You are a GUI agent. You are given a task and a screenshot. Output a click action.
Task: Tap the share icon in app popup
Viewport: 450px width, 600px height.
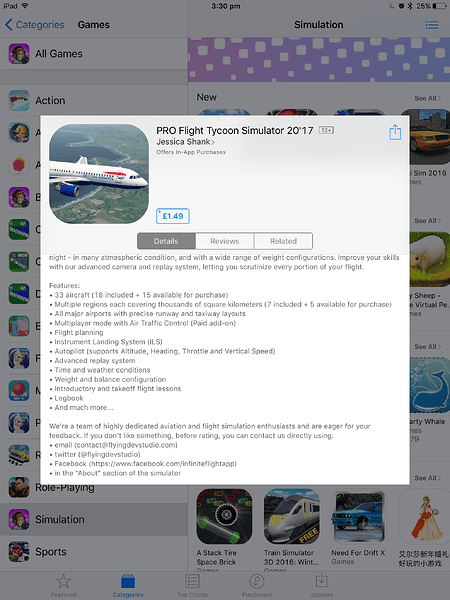395,132
